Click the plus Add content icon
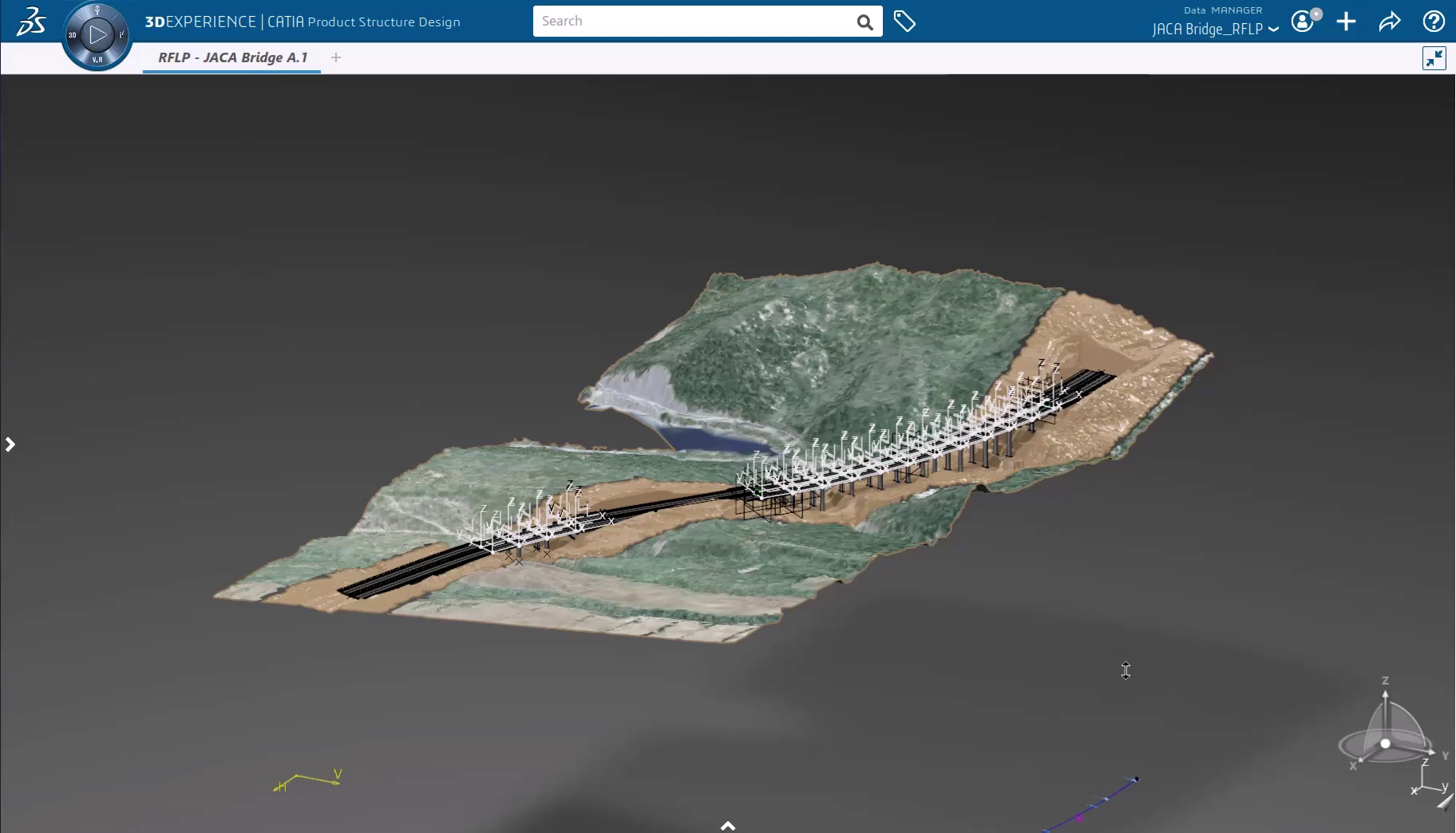The width and height of the screenshot is (1456, 833). click(x=1346, y=22)
